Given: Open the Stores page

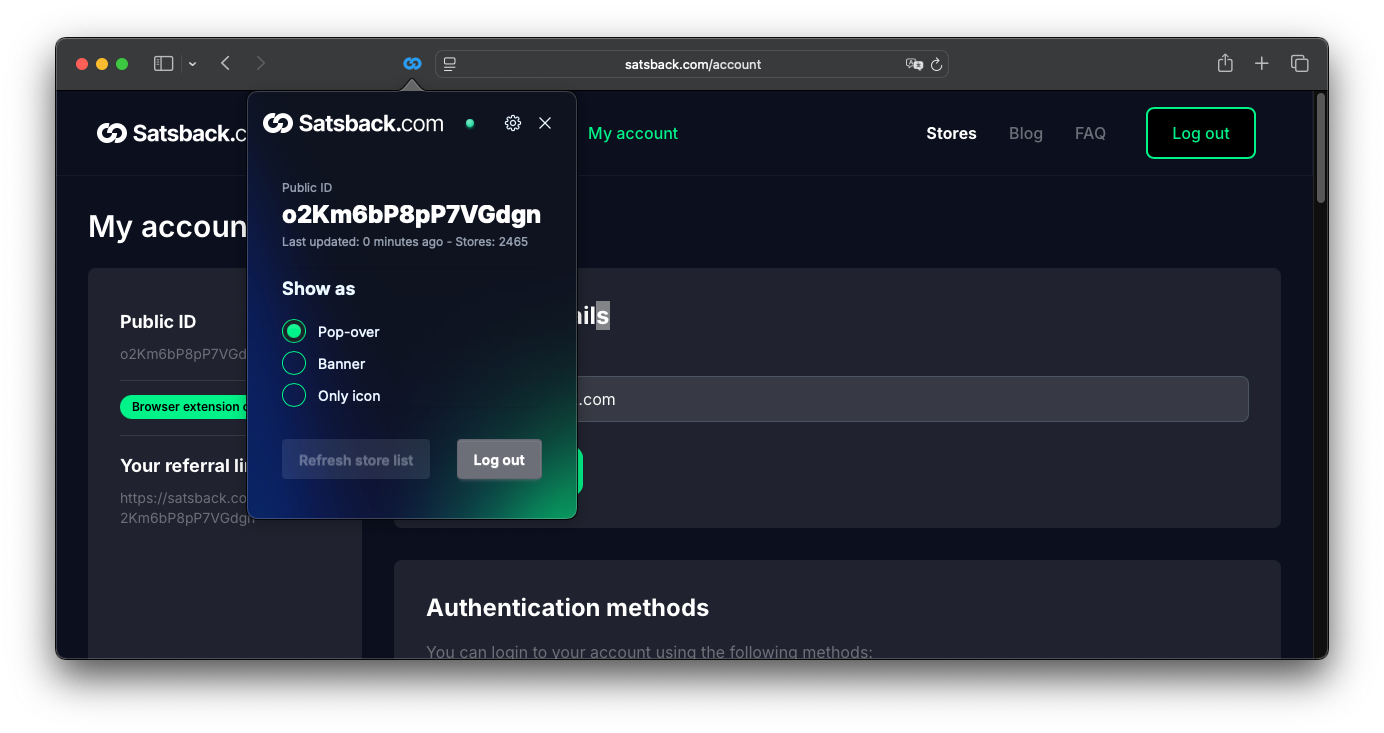Looking at the screenshot, I should [x=951, y=133].
